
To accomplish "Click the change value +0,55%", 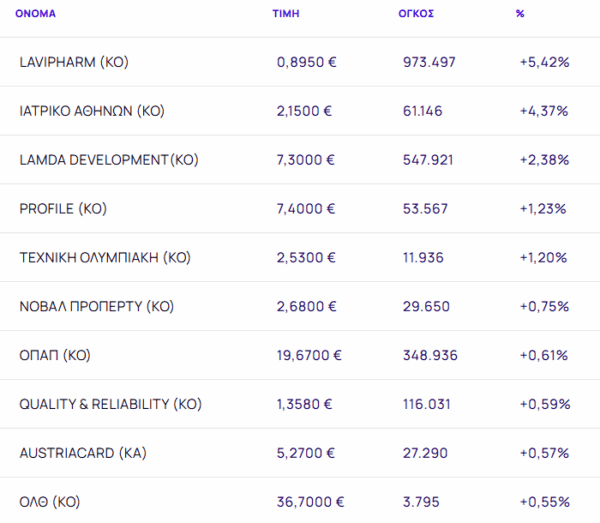I will [545, 502].
